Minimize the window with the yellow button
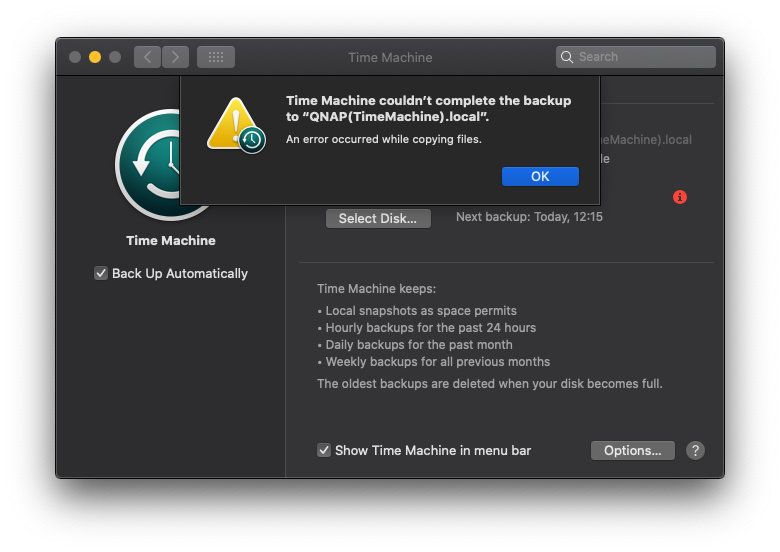 click(x=95, y=57)
